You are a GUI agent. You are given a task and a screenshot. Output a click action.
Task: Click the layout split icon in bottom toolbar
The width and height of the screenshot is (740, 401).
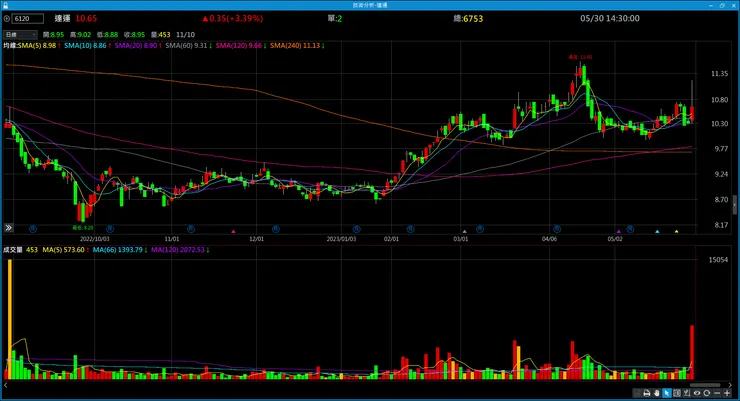(677, 393)
